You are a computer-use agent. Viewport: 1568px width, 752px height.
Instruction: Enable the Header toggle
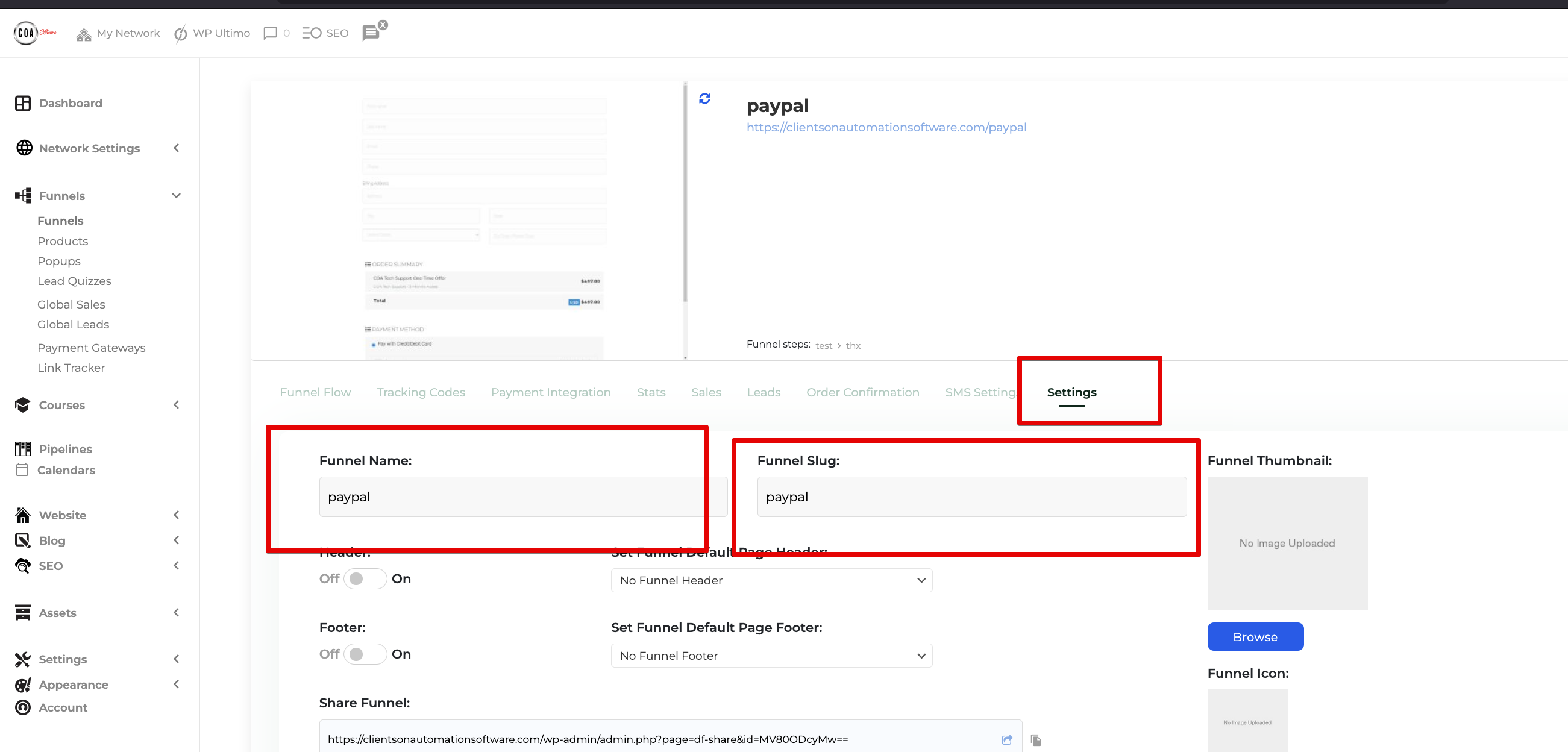point(365,578)
